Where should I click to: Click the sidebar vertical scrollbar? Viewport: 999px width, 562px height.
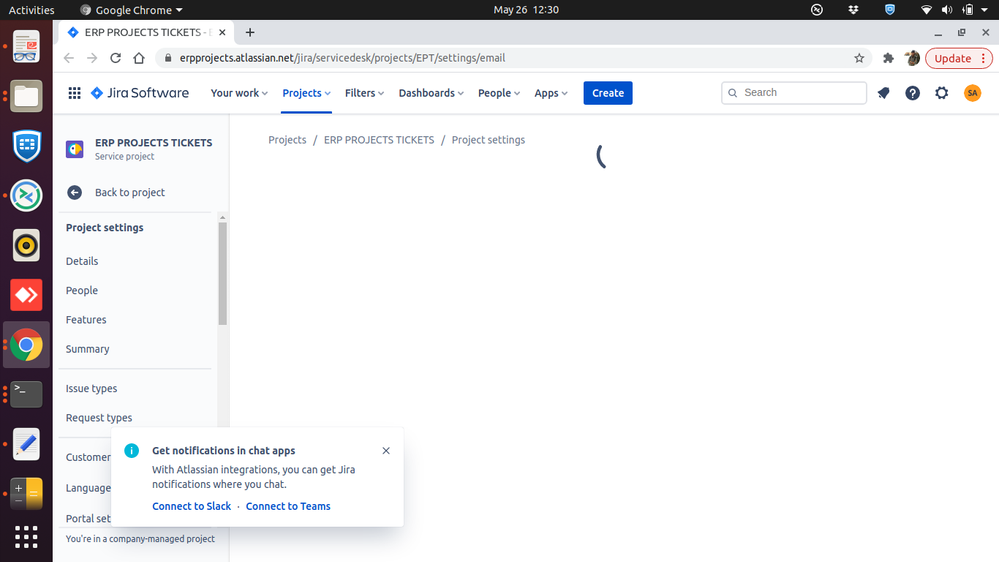tap(222, 274)
